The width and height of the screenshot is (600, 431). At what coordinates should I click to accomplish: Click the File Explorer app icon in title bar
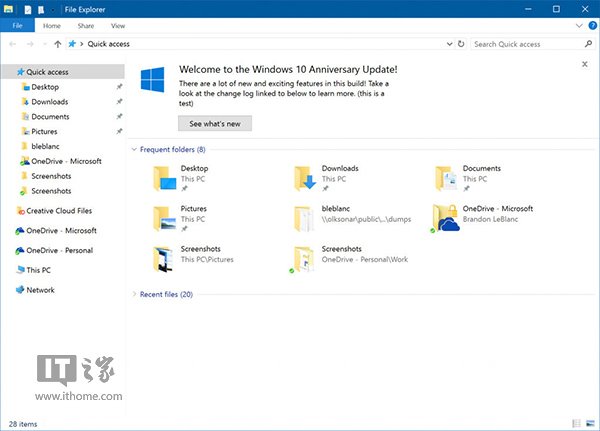pos(8,9)
